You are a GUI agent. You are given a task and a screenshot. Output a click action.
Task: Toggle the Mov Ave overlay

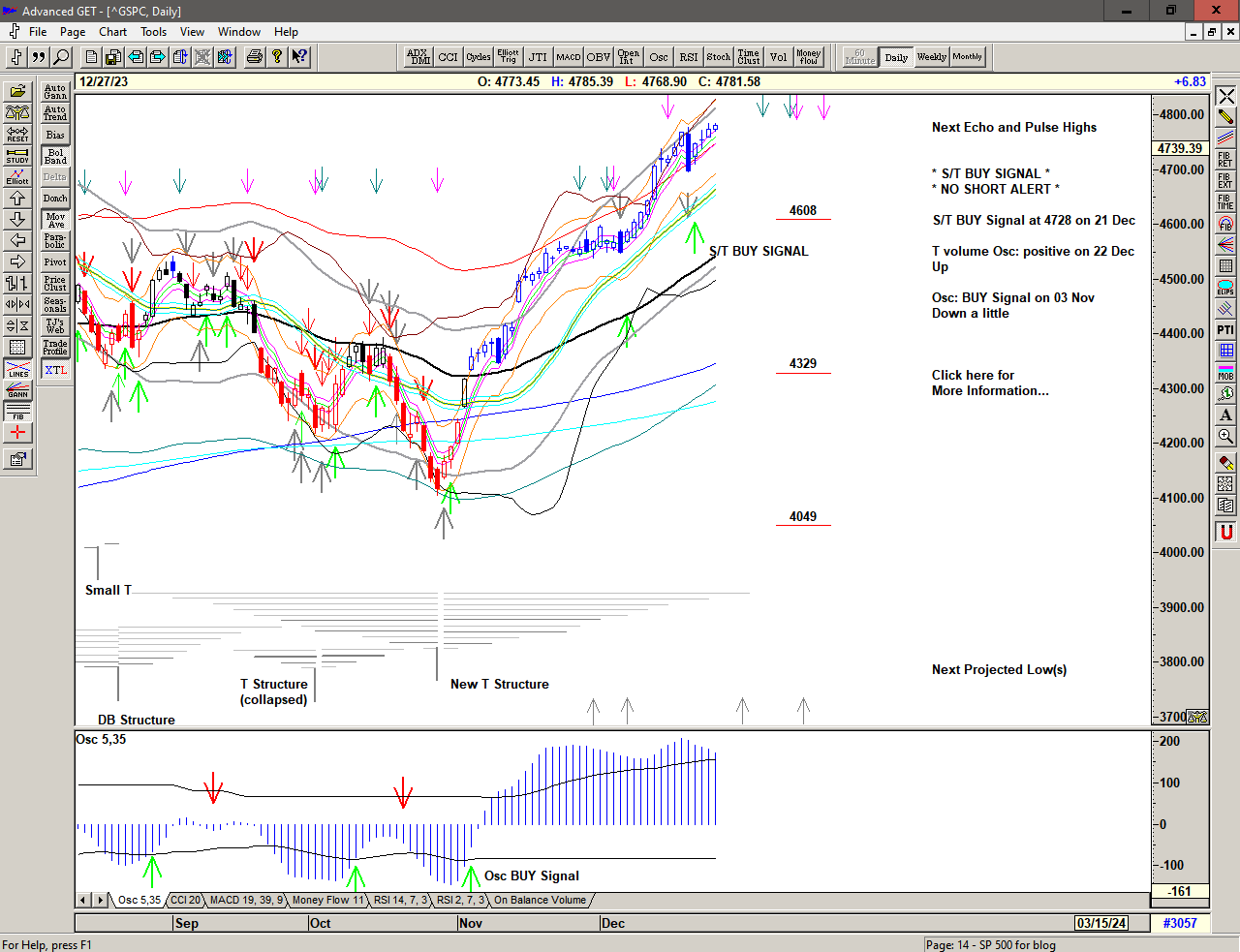(55, 220)
